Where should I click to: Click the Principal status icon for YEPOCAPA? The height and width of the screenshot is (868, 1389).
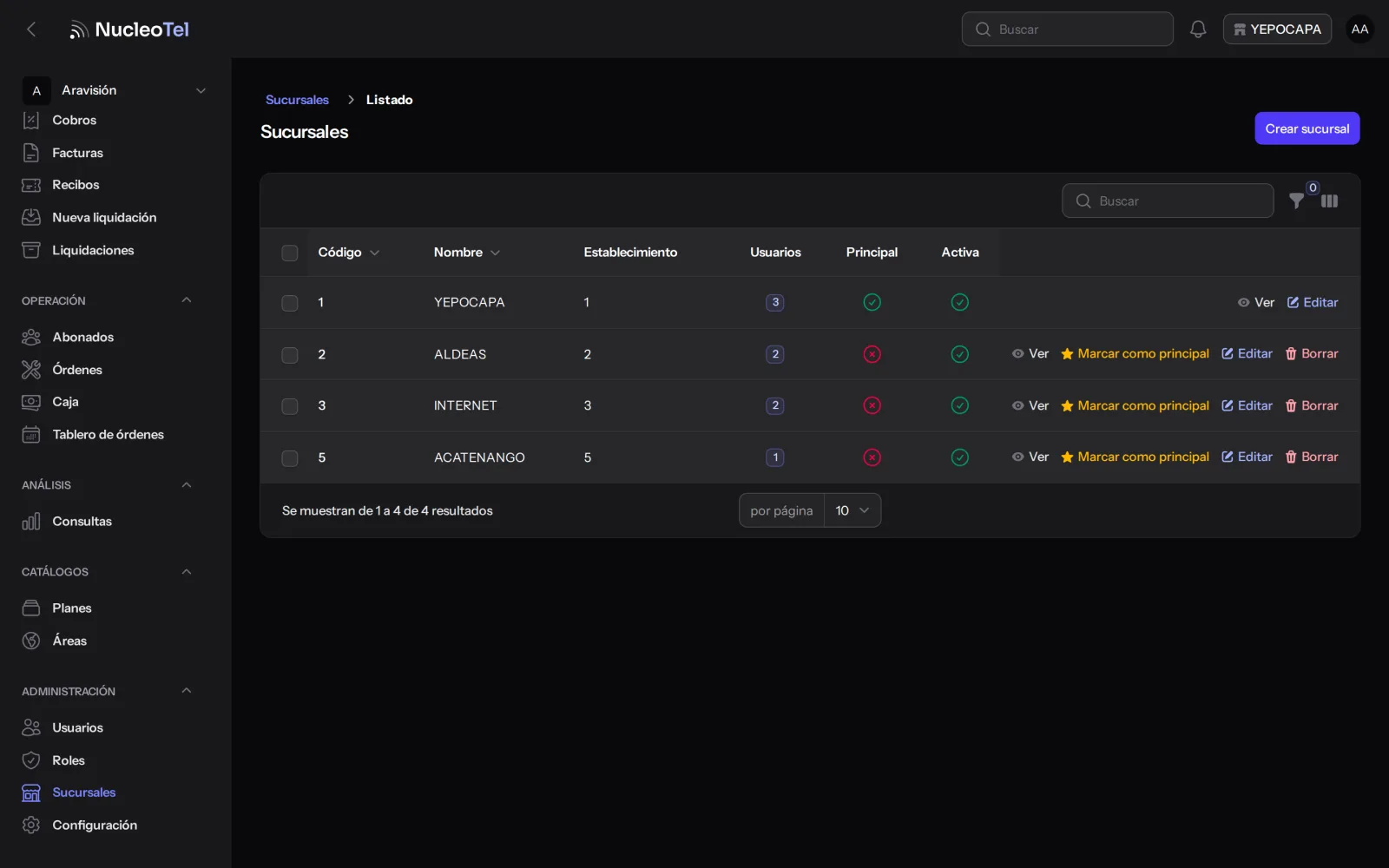[x=872, y=302]
